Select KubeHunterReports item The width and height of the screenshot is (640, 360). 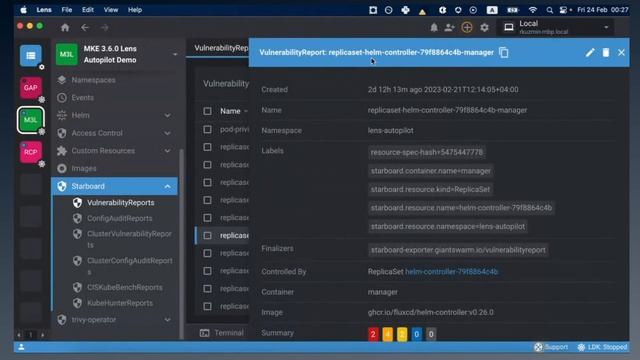tap(120, 303)
